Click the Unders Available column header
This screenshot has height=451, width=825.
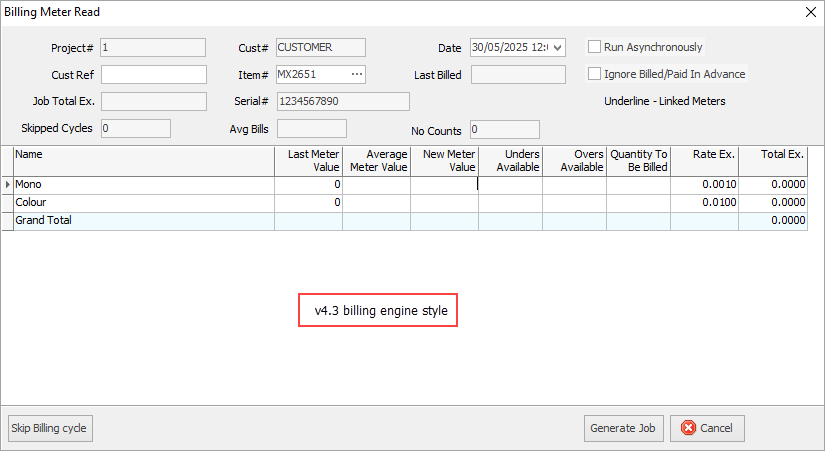[511, 161]
